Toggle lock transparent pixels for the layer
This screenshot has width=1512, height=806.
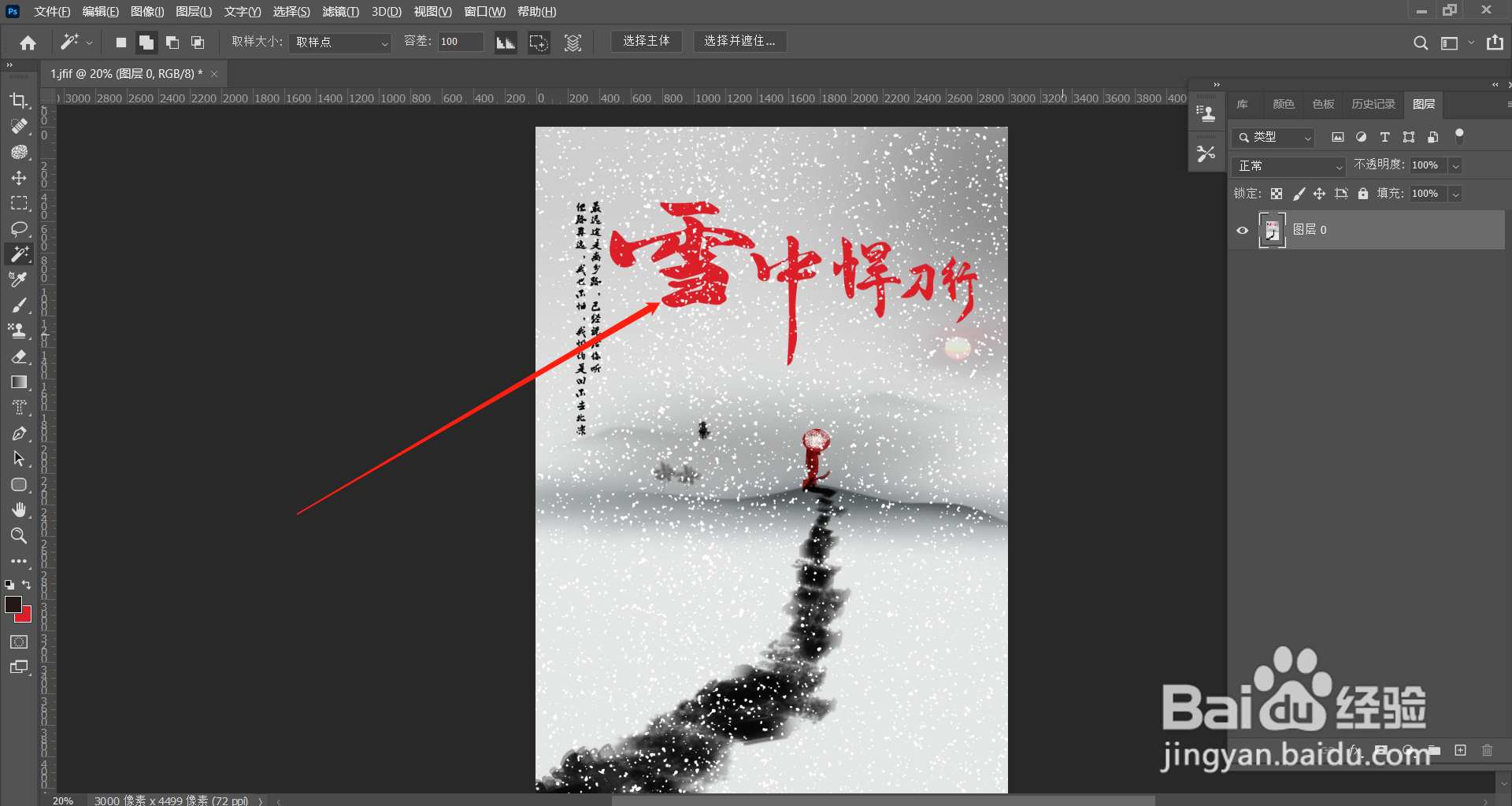pyautogui.click(x=1277, y=194)
